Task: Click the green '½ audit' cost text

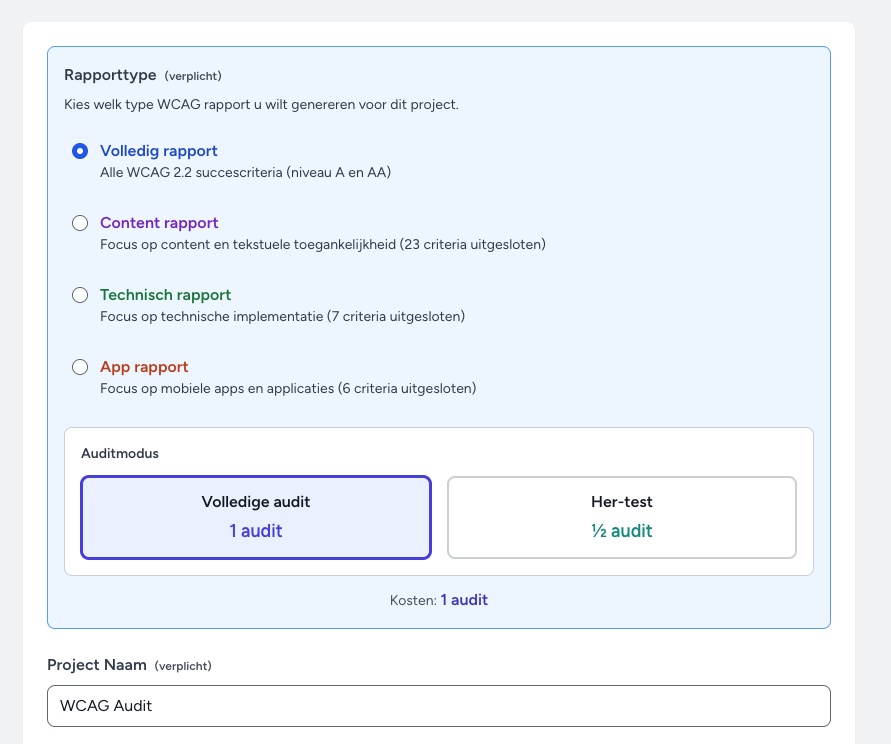Action: pos(621,531)
